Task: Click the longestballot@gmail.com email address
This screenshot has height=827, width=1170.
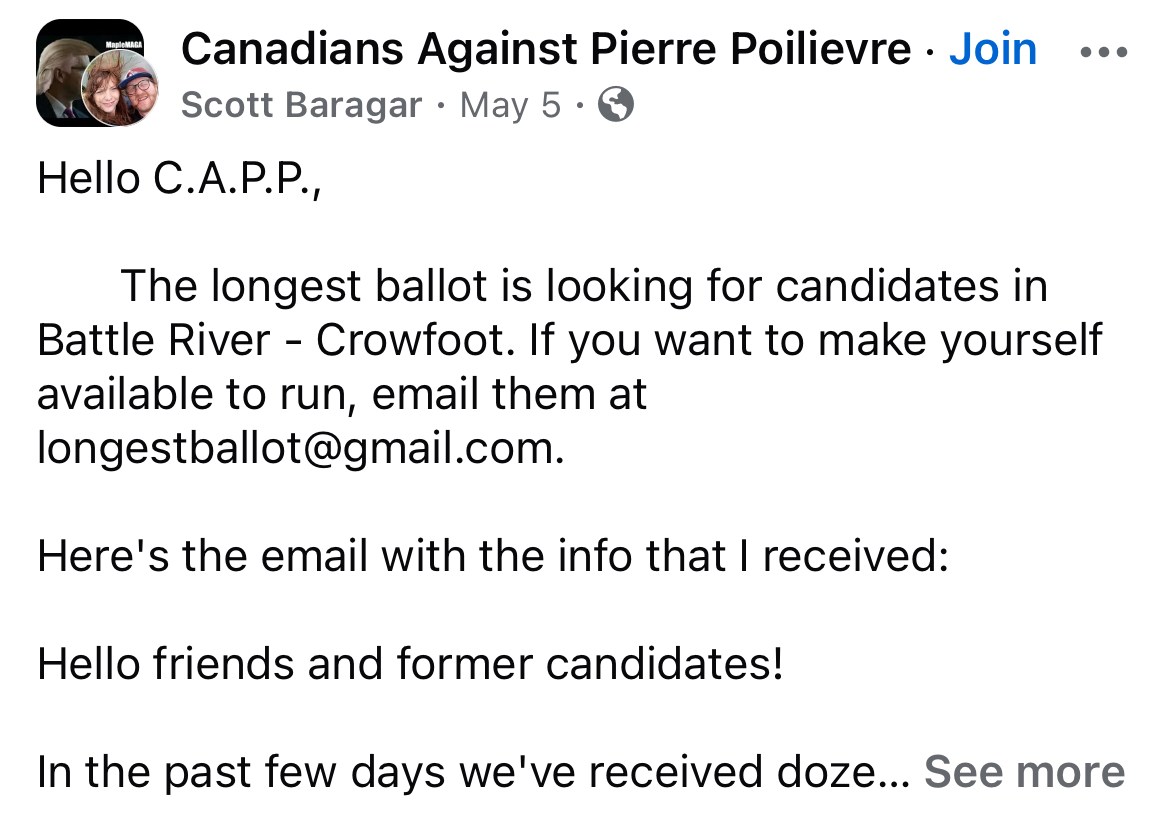Action: pyautogui.click(x=300, y=447)
